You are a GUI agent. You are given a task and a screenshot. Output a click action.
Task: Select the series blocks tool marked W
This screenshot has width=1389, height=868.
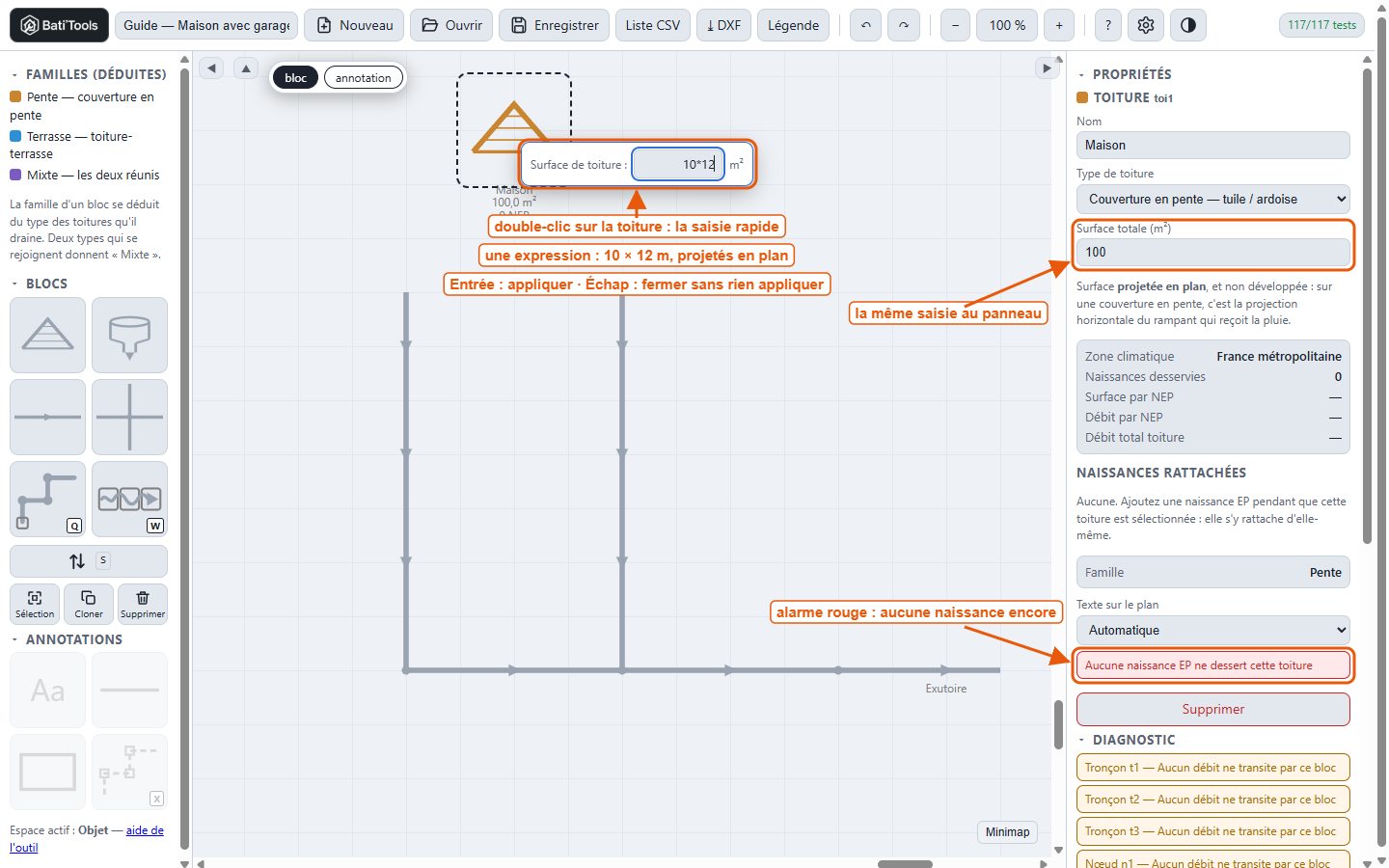point(129,499)
